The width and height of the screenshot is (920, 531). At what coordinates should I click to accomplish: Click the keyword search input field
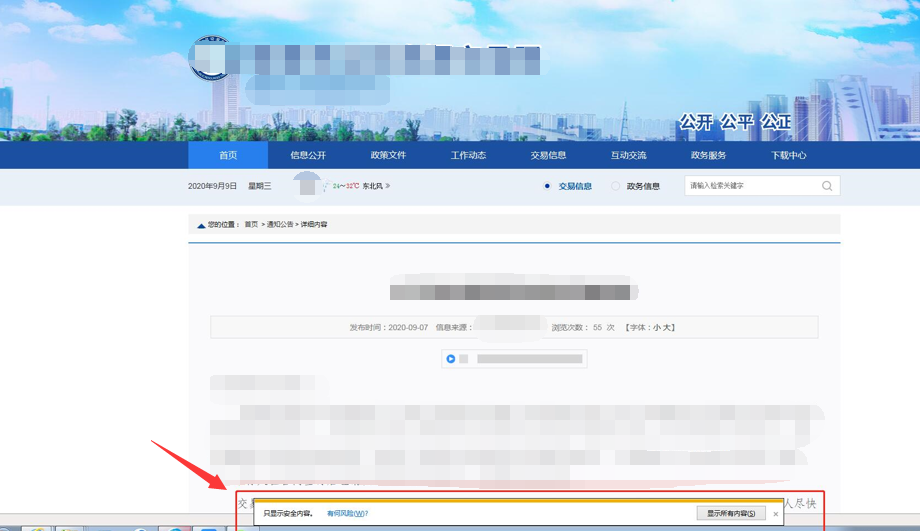click(752, 186)
